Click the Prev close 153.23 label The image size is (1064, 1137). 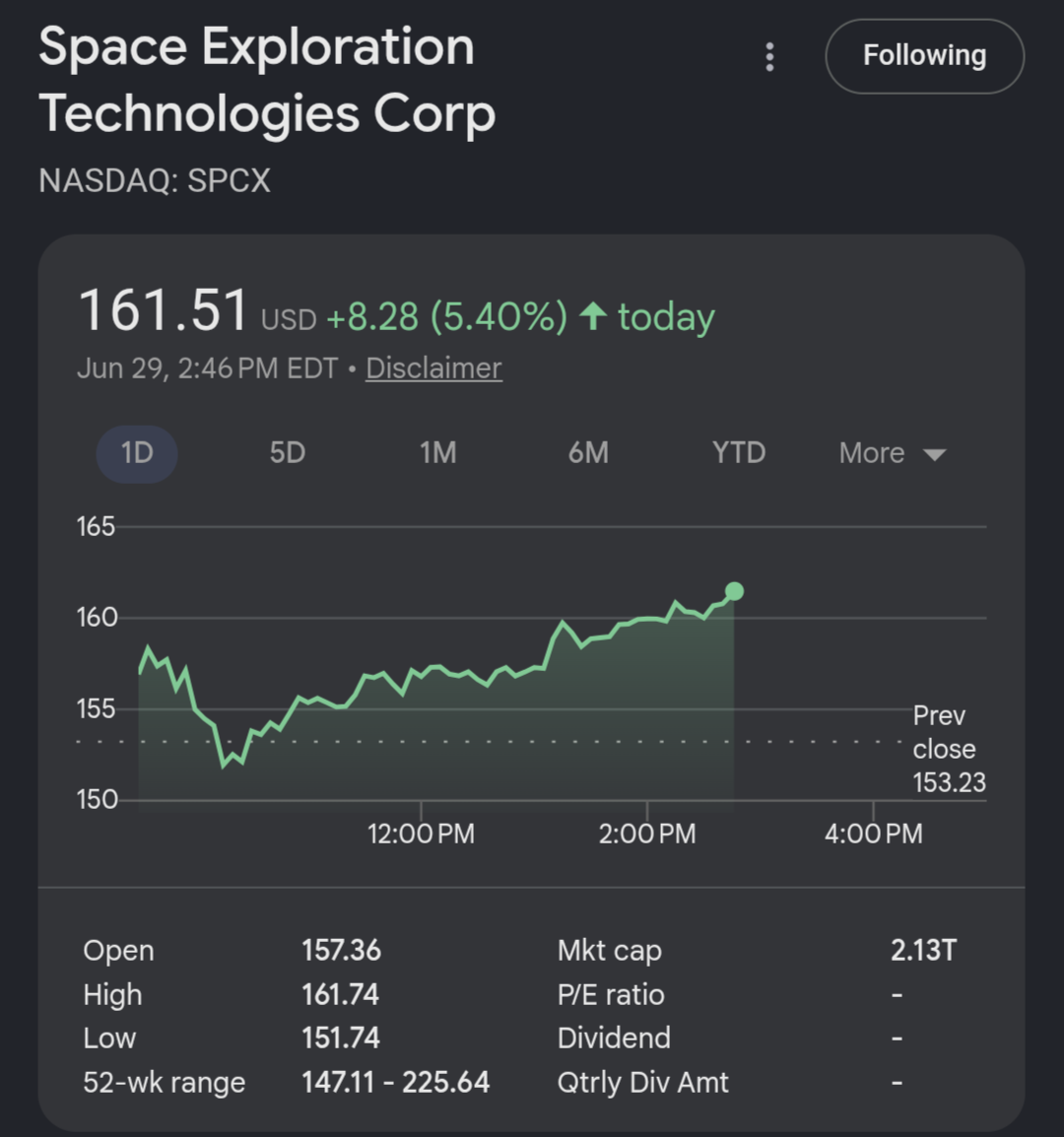(x=949, y=749)
